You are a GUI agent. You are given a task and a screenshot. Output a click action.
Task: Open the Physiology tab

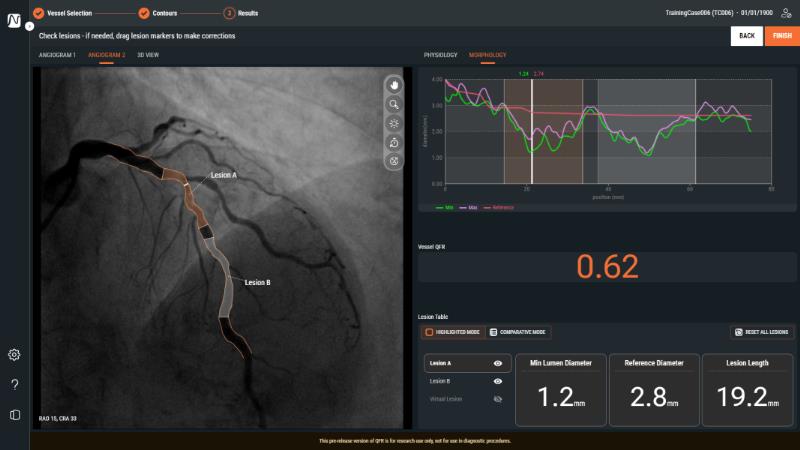pyautogui.click(x=440, y=55)
